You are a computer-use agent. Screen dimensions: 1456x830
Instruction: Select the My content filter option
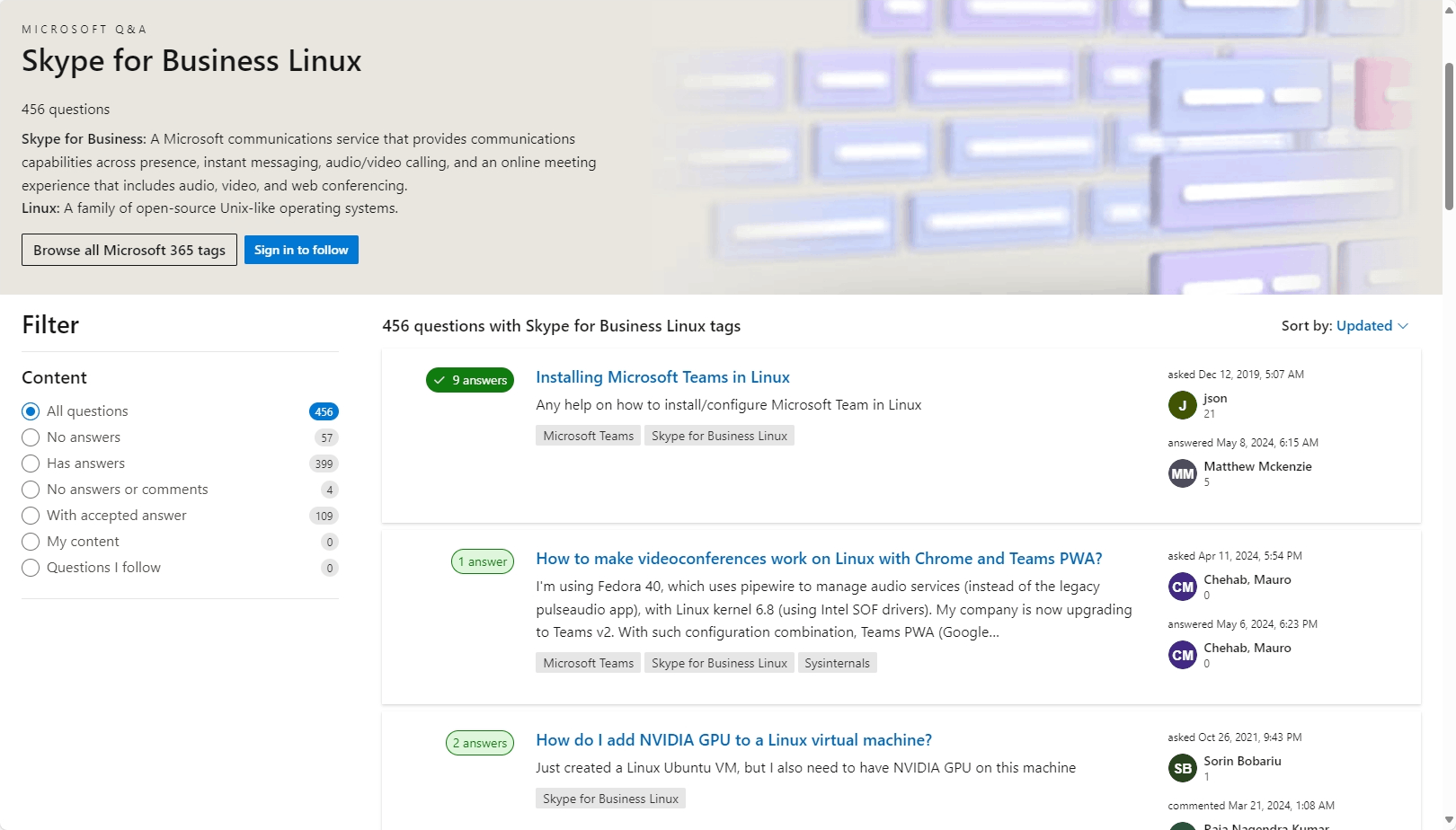(31, 542)
